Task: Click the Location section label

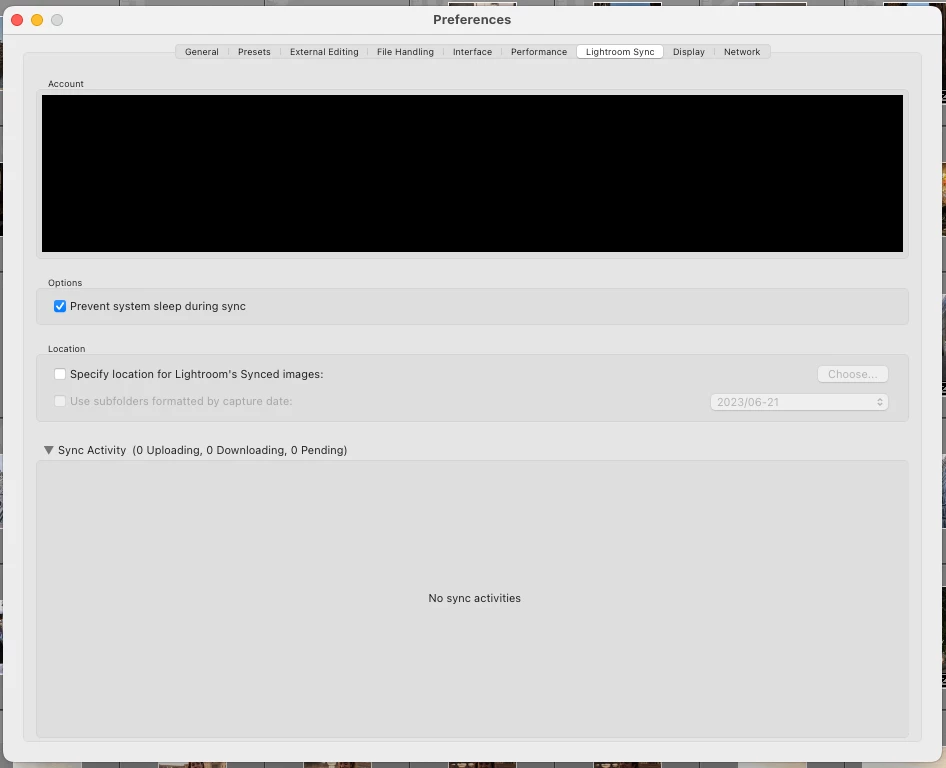Action: coord(66,349)
